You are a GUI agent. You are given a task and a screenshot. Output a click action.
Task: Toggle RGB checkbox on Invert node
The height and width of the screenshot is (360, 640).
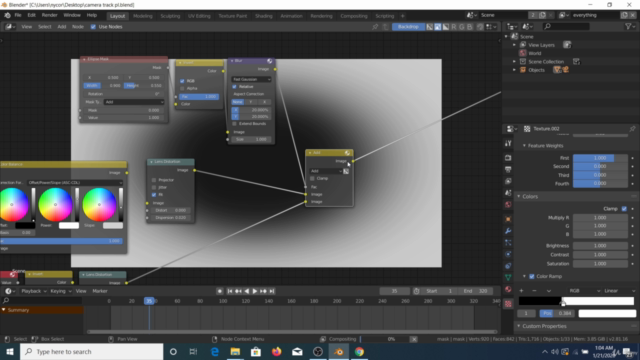[x=182, y=81]
